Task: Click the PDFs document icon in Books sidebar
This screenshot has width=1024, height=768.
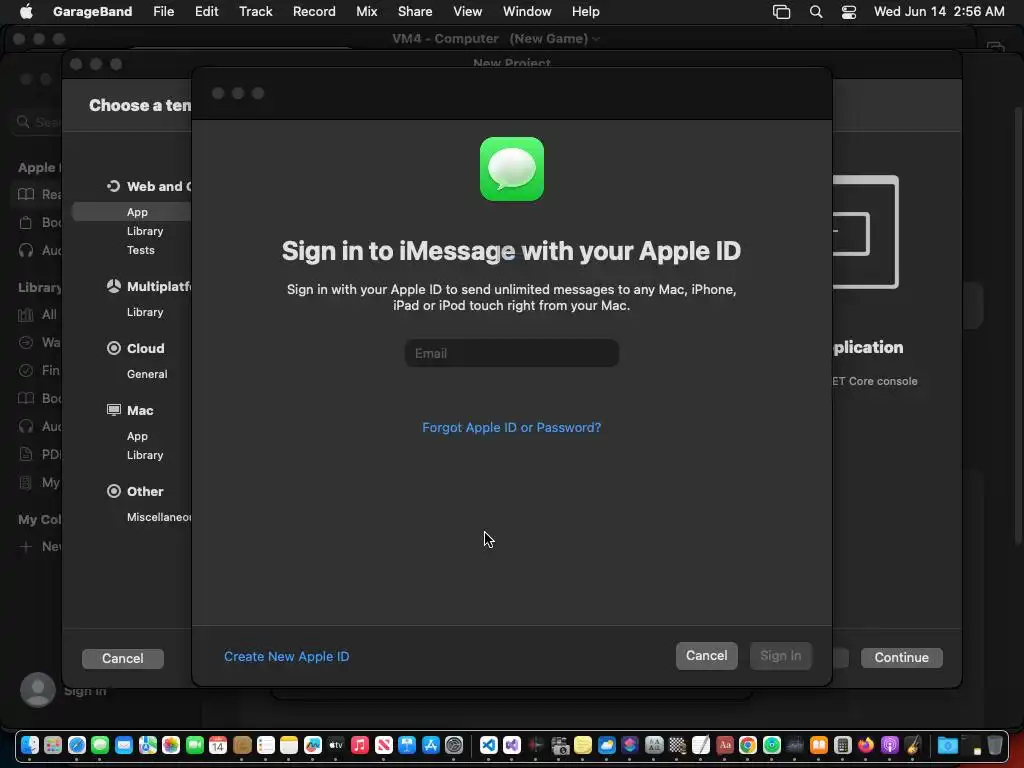Action: click(x=26, y=454)
